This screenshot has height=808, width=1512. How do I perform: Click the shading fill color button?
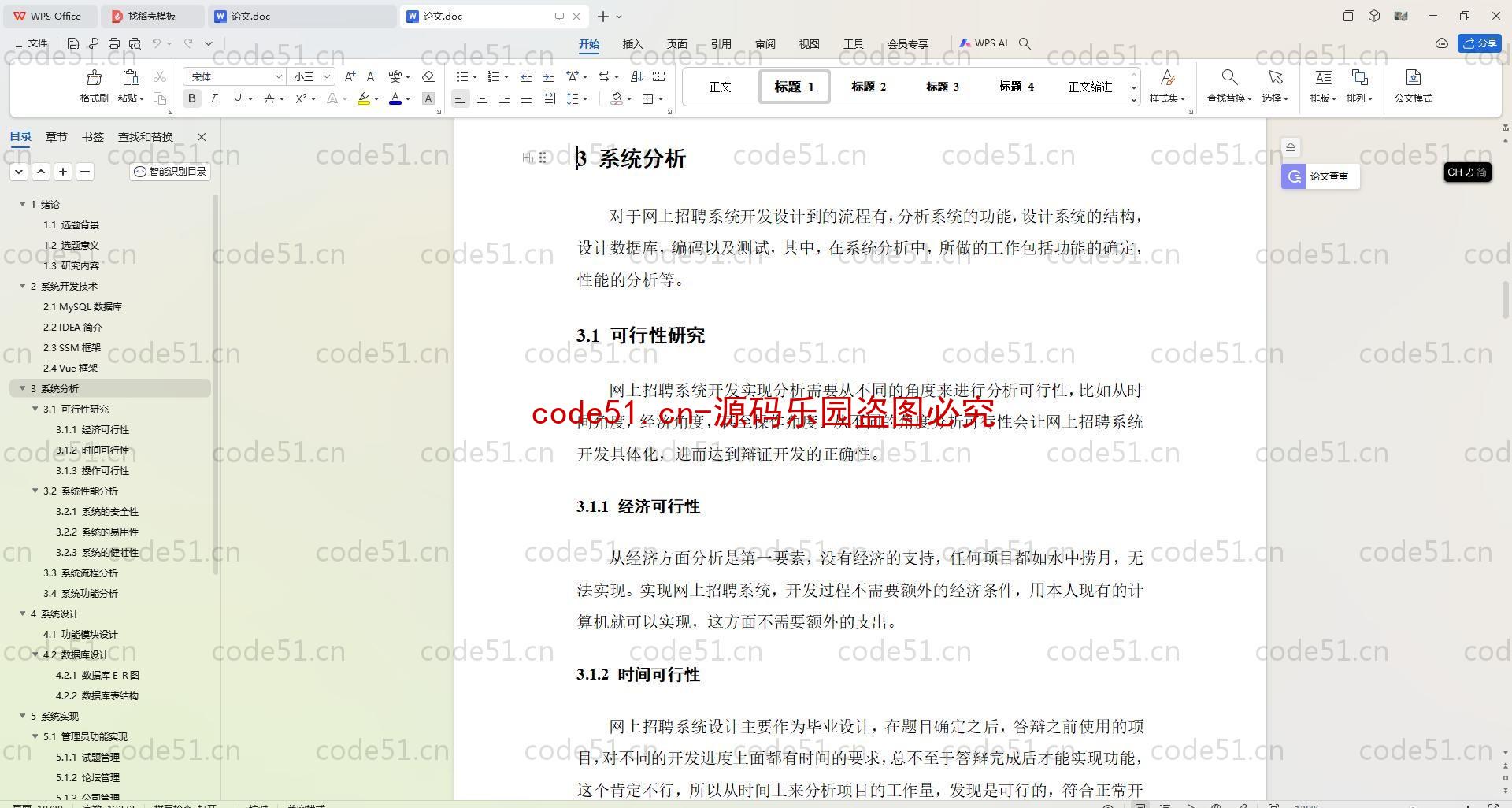[x=617, y=98]
